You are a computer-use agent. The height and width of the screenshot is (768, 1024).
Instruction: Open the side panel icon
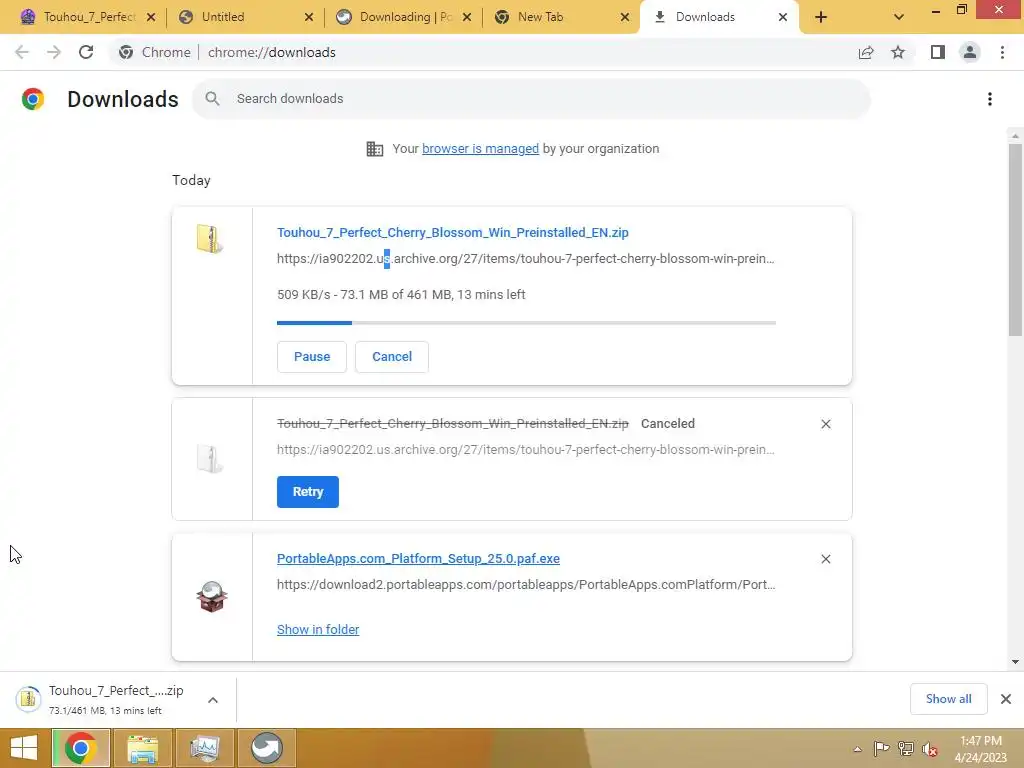(938, 52)
